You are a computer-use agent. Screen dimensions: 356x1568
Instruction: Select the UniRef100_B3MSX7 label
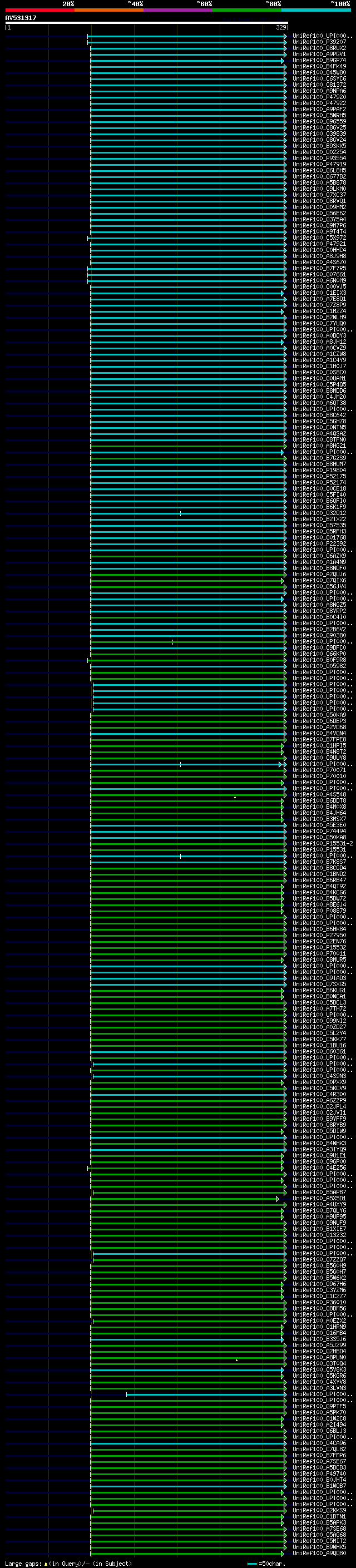(x=319, y=819)
